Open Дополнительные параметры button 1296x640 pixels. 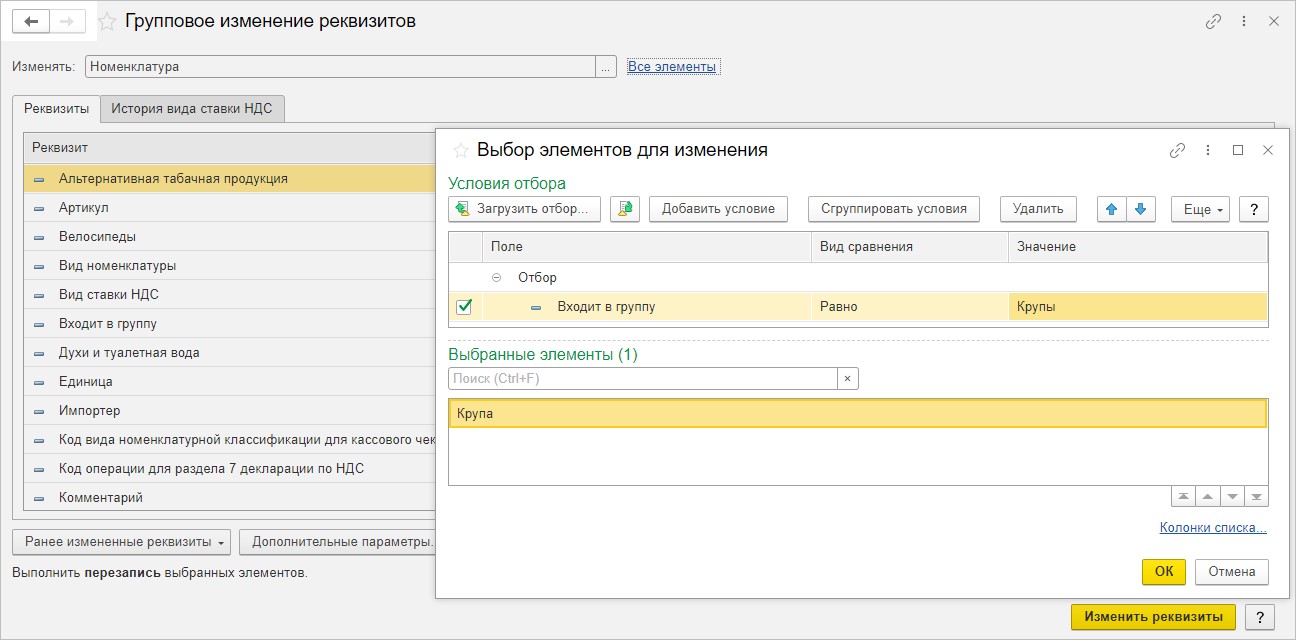click(x=338, y=542)
